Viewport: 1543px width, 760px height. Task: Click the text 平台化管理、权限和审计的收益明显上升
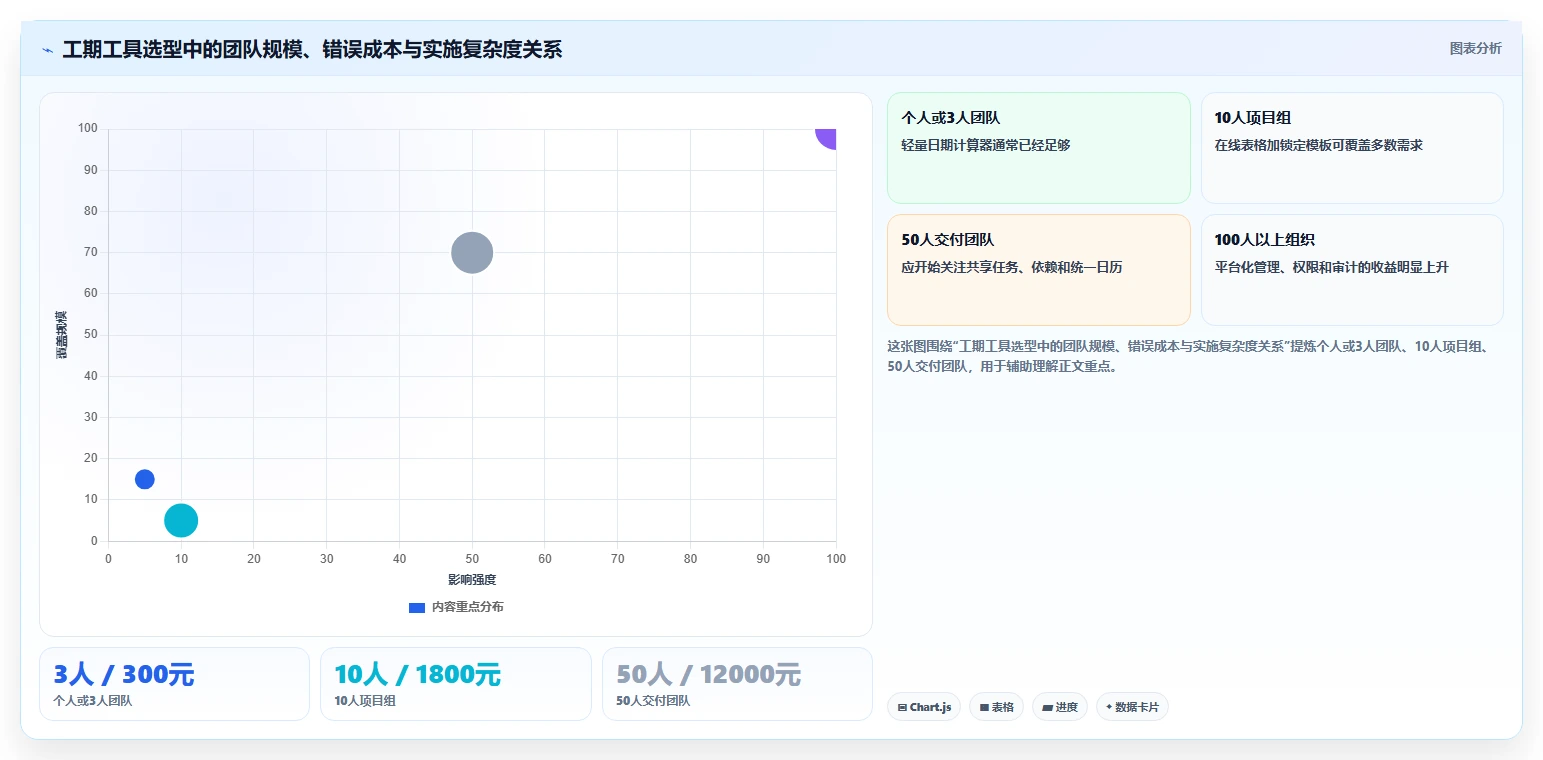[x=1331, y=267]
